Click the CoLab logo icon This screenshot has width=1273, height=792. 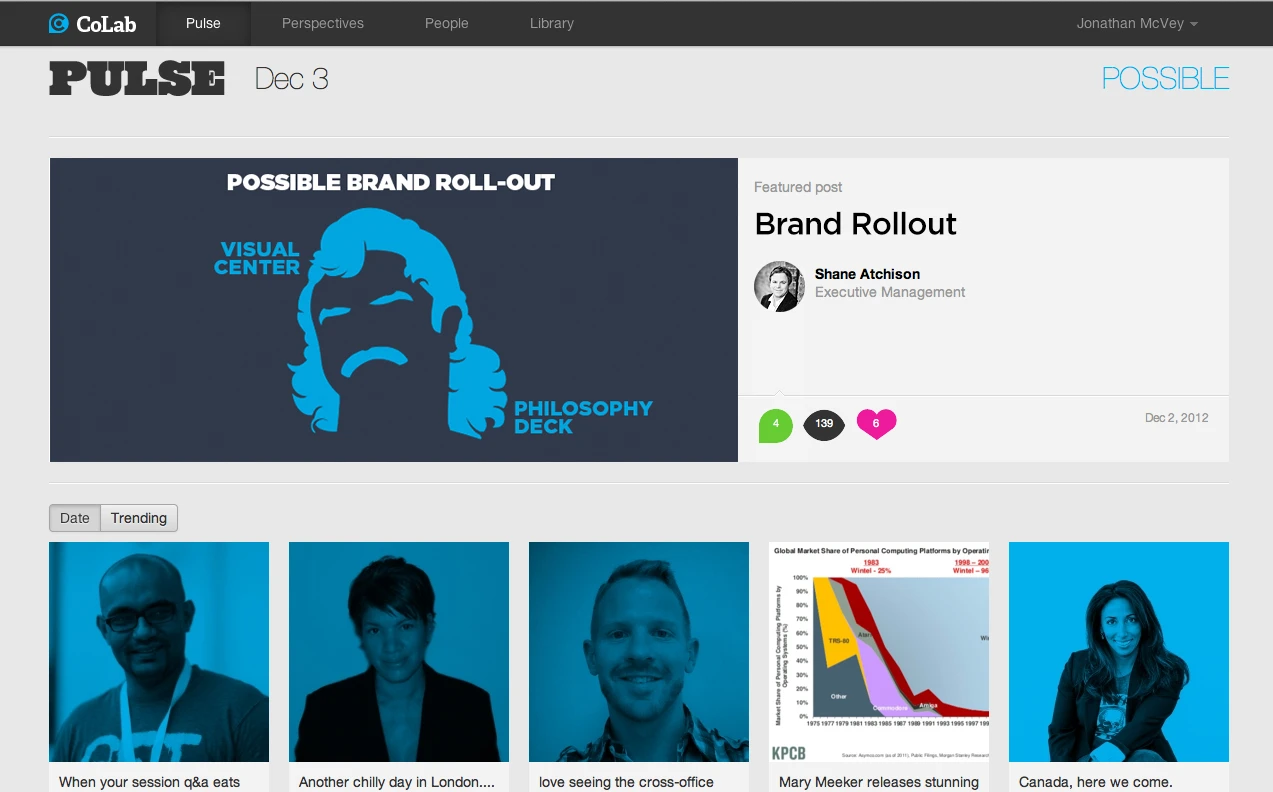[x=60, y=23]
